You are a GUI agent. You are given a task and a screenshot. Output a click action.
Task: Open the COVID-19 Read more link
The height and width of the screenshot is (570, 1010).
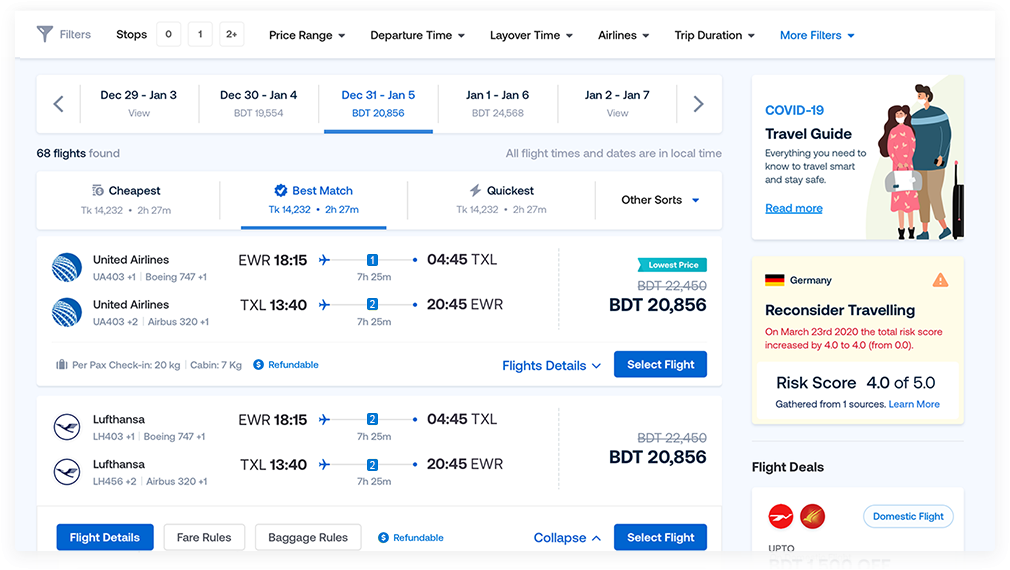click(794, 208)
